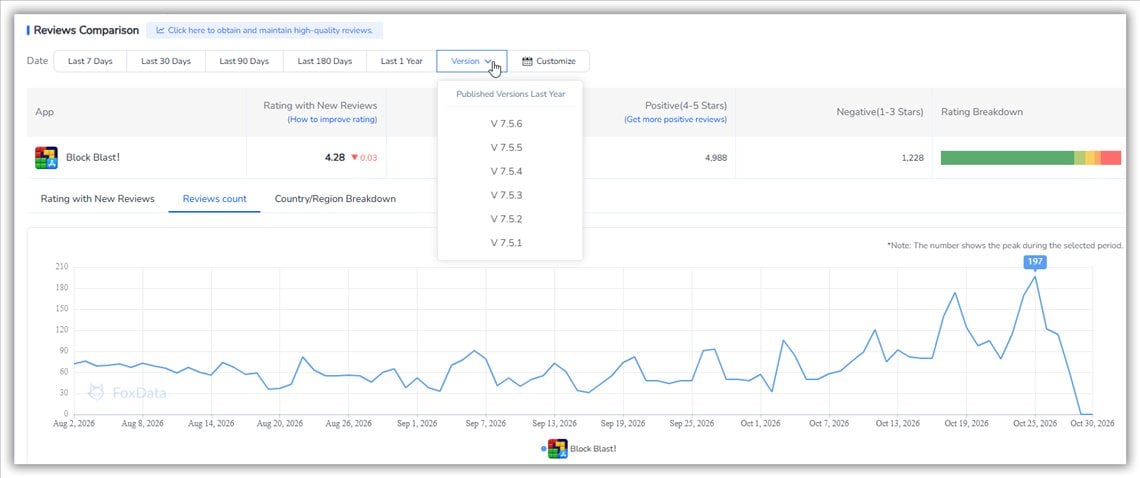
Task: Open the How to improve rating link
Action: pyautogui.click(x=332, y=119)
